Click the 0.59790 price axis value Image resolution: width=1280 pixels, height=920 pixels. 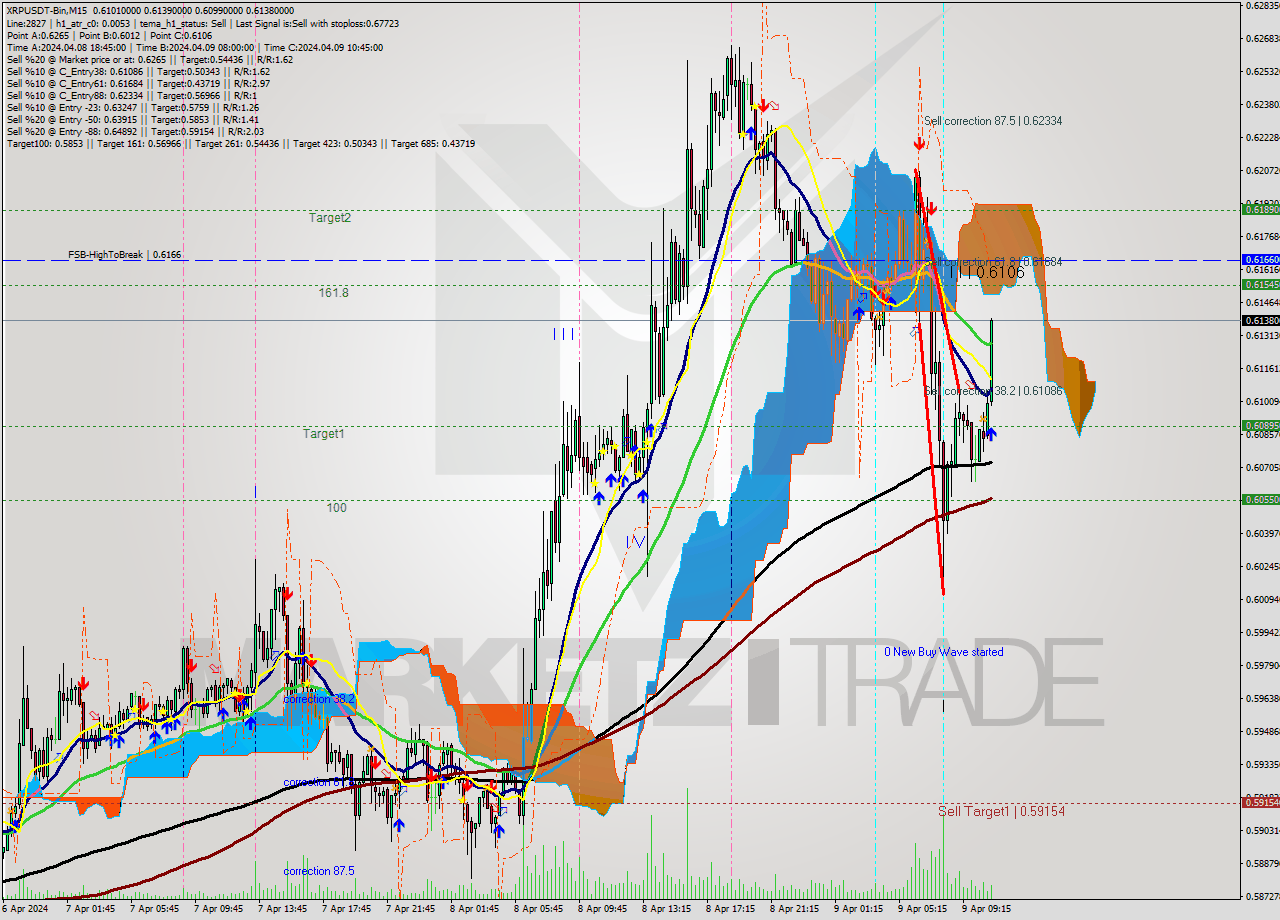click(1261, 666)
